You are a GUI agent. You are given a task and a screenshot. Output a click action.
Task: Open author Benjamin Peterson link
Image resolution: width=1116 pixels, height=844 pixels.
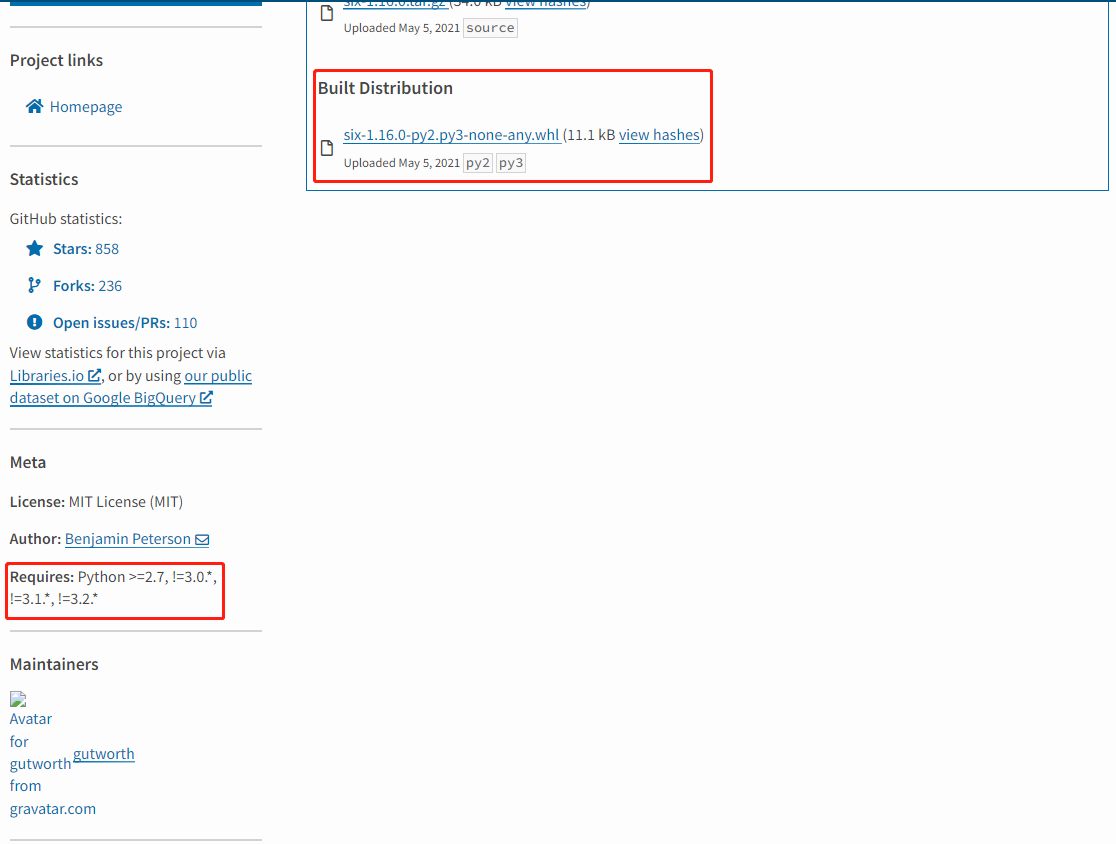click(x=127, y=539)
